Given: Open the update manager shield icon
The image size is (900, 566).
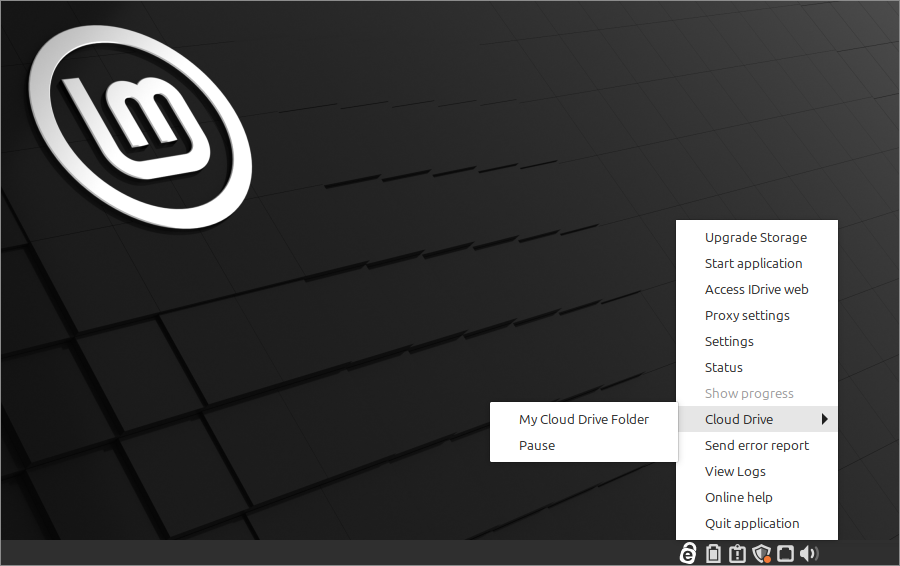Looking at the screenshot, I should click(762, 553).
